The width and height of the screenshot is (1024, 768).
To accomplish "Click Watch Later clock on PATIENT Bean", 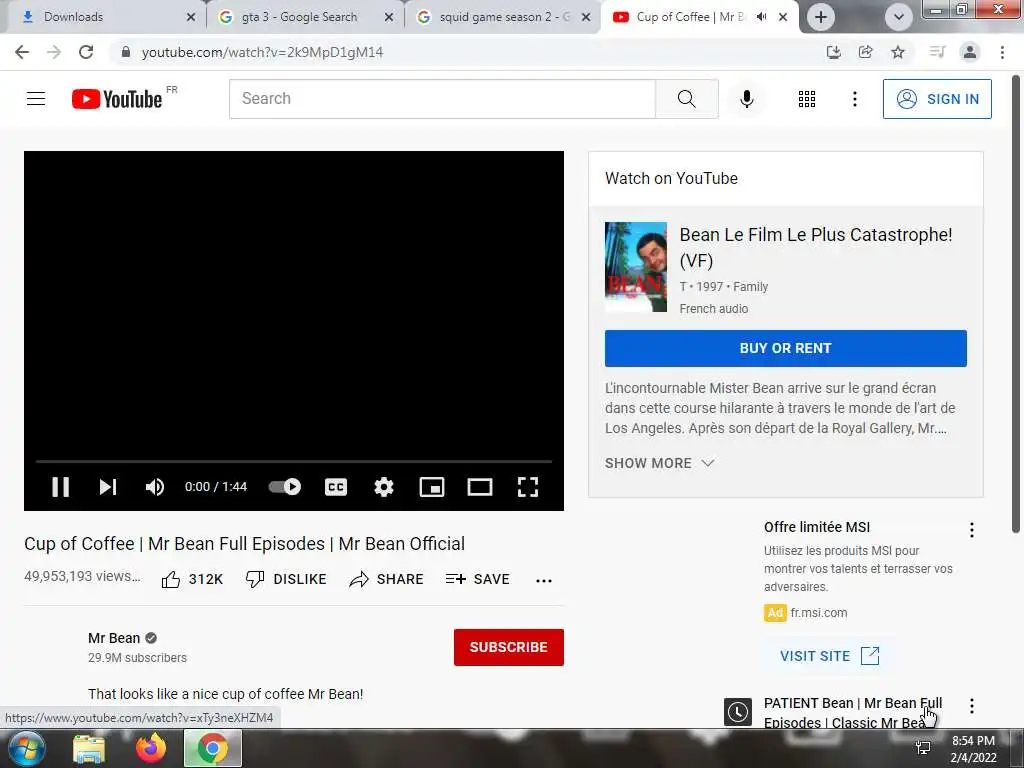I will point(738,712).
